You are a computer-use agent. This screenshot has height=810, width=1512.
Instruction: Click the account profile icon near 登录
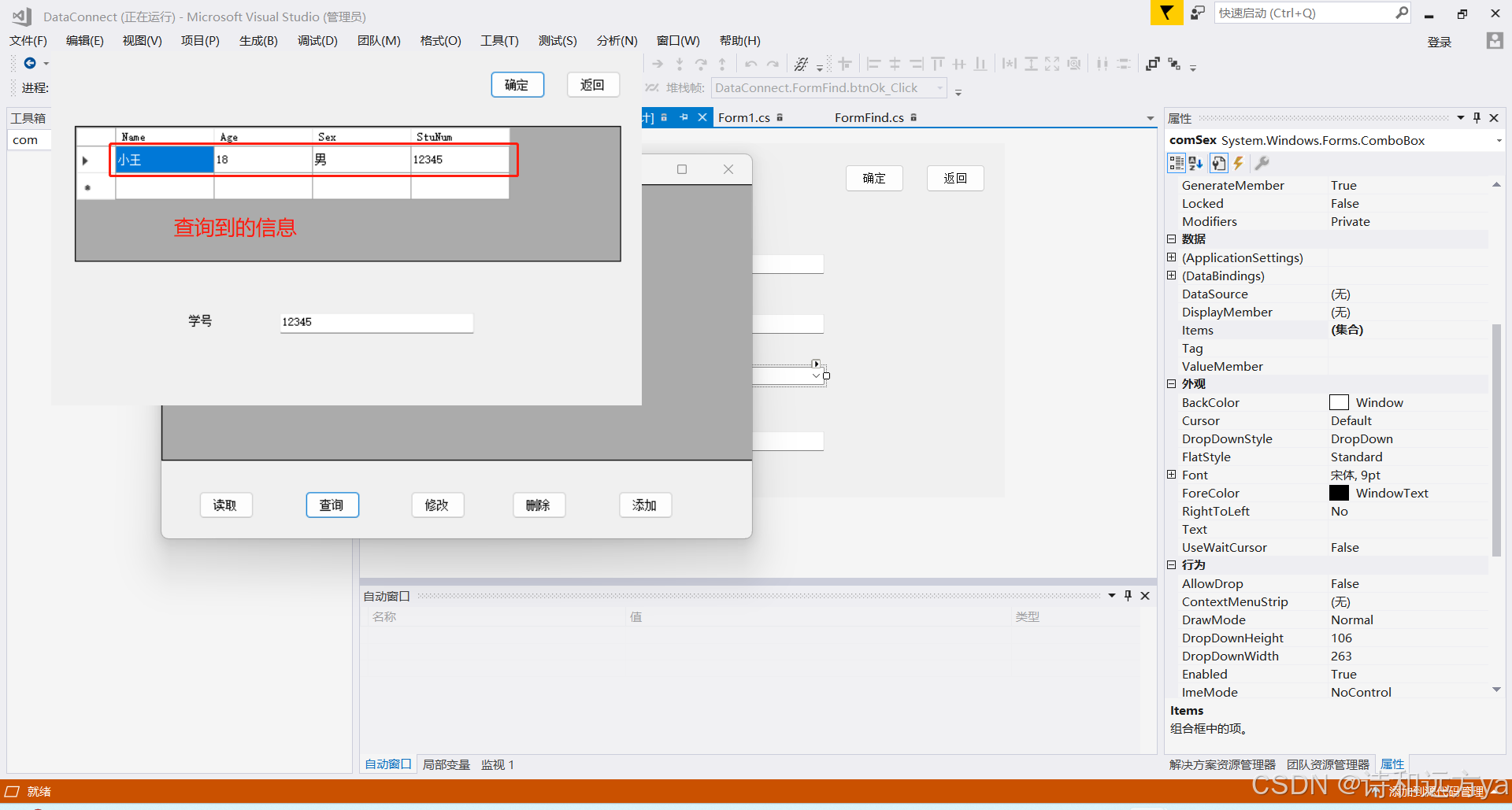coord(1494,41)
